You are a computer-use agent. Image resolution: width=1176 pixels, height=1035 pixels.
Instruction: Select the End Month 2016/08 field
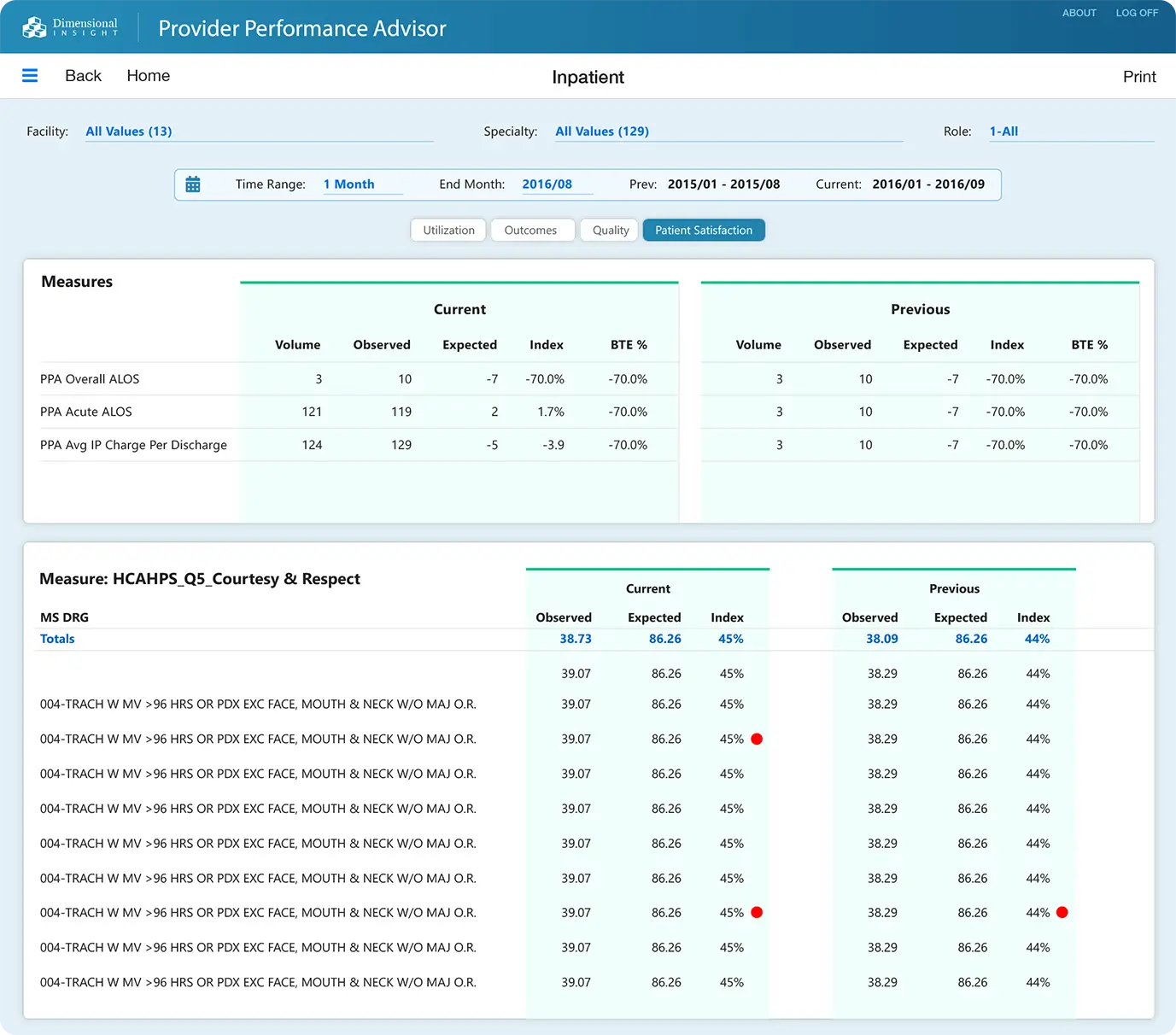pos(547,184)
